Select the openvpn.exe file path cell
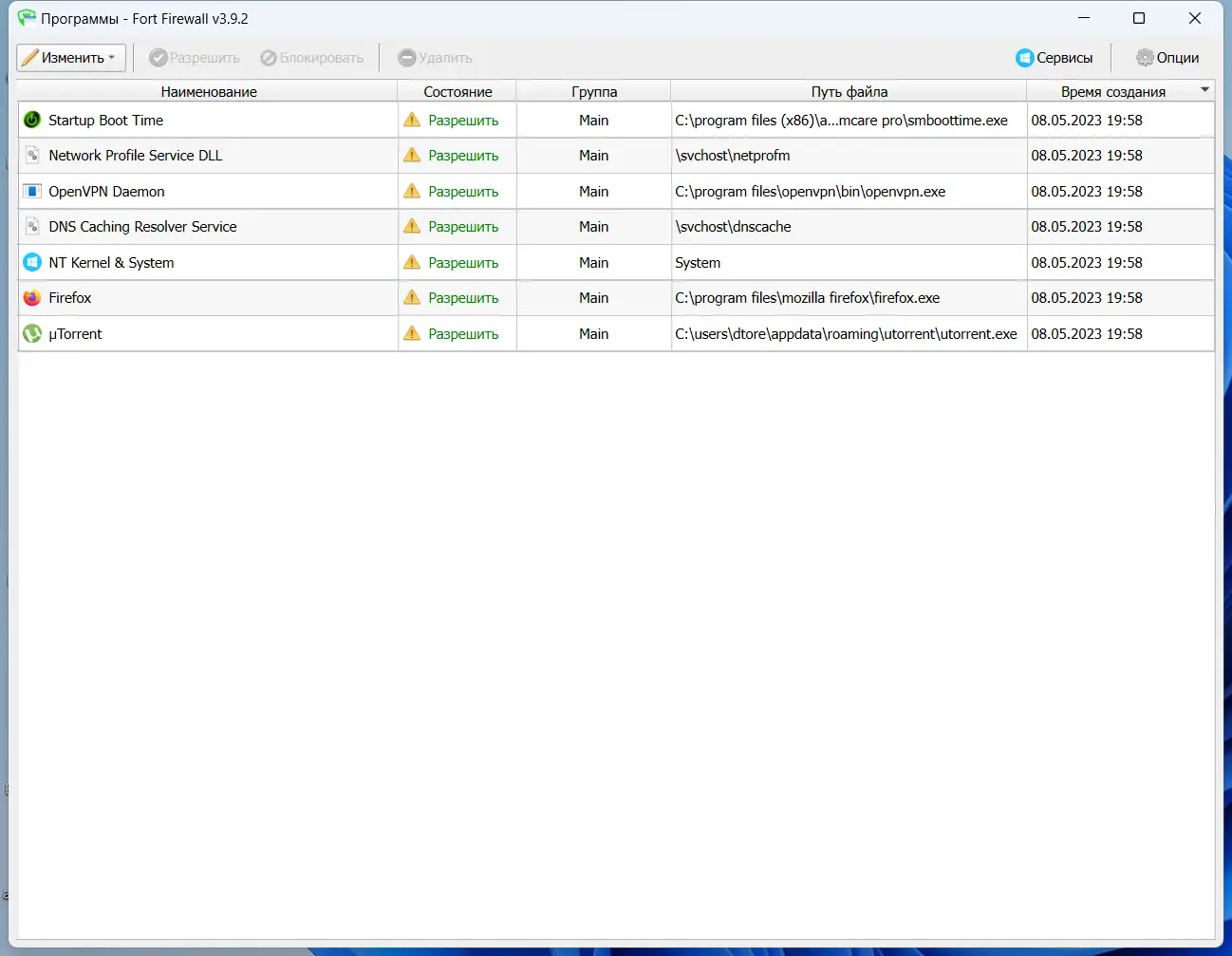Viewport: 1232px width, 956px height. coord(849,191)
